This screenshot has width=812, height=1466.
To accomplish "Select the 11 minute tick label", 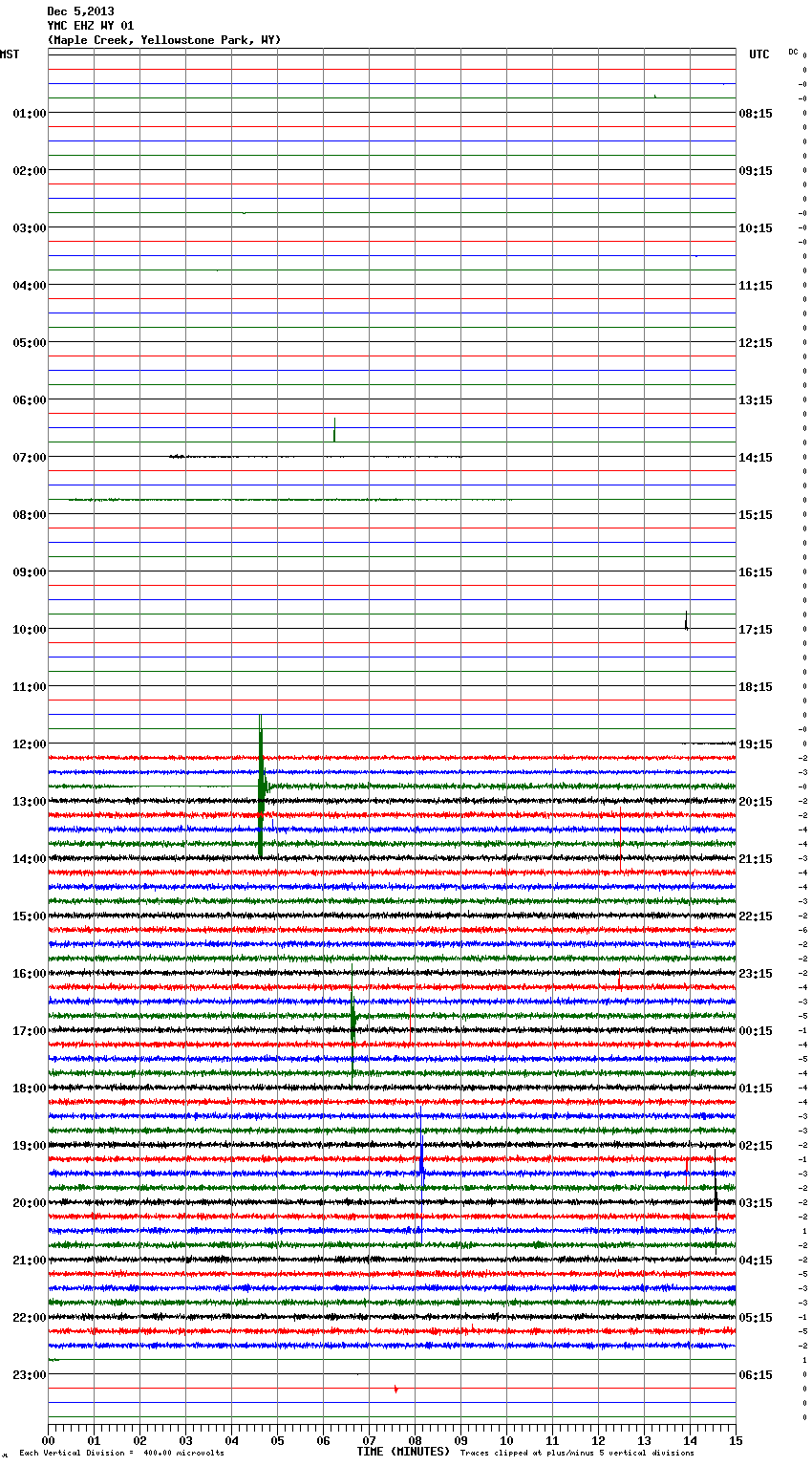I will click(x=552, y=1440).
